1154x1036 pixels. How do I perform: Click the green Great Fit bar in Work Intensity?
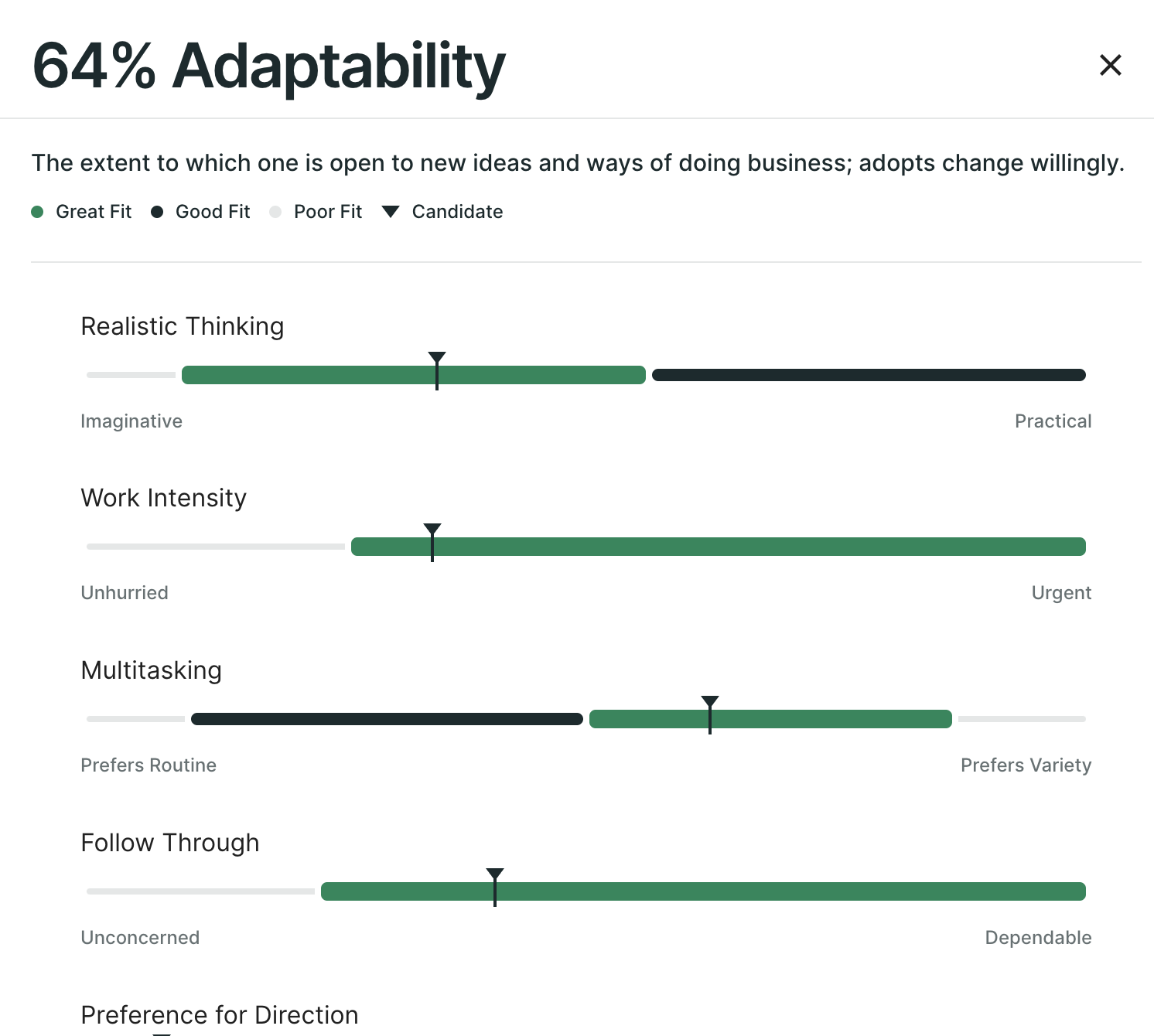click(x=758, y=547)
